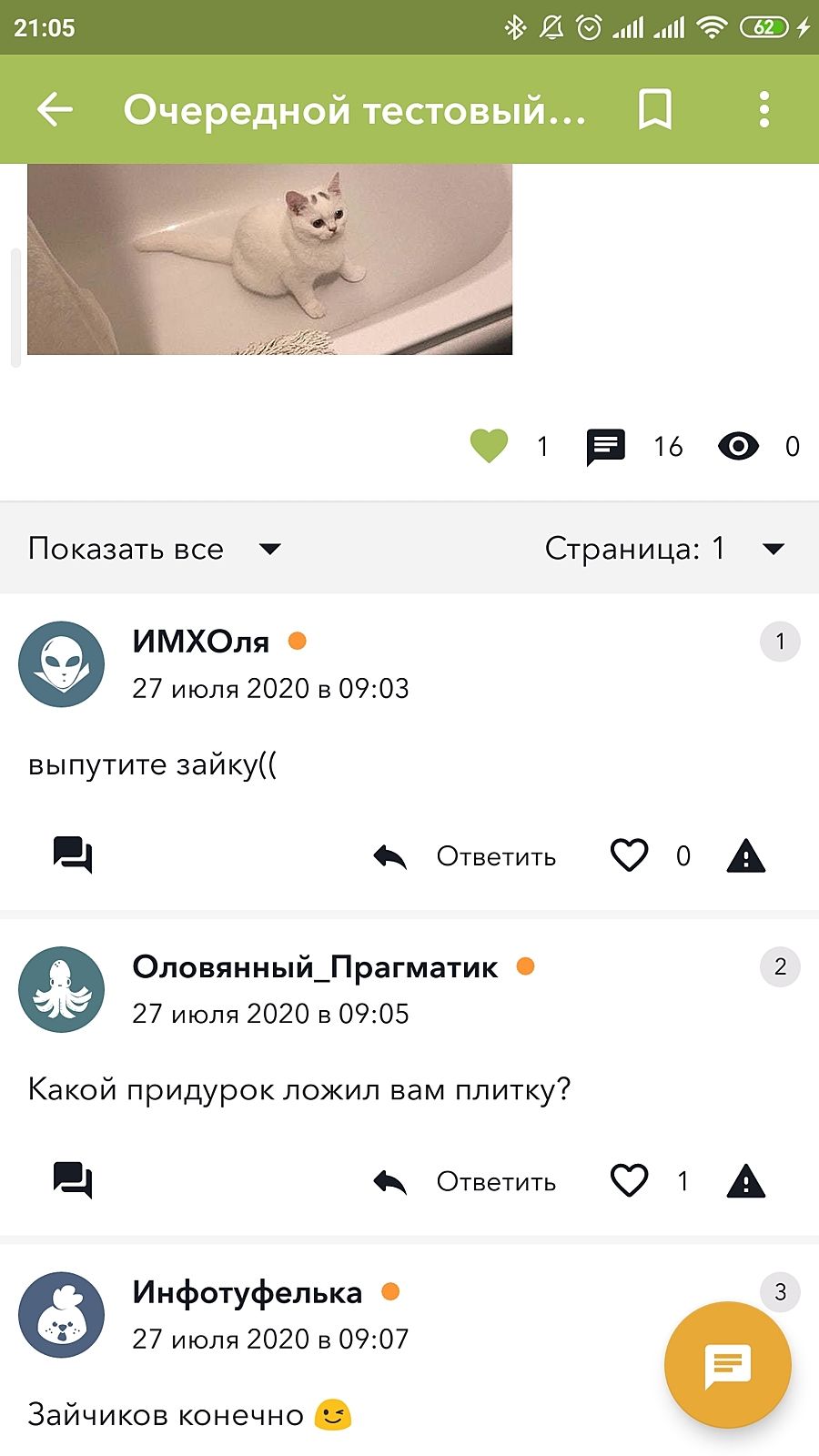Expand the 'Показать все' filter dropdown

pyautogui.click(x=155, y=549)
